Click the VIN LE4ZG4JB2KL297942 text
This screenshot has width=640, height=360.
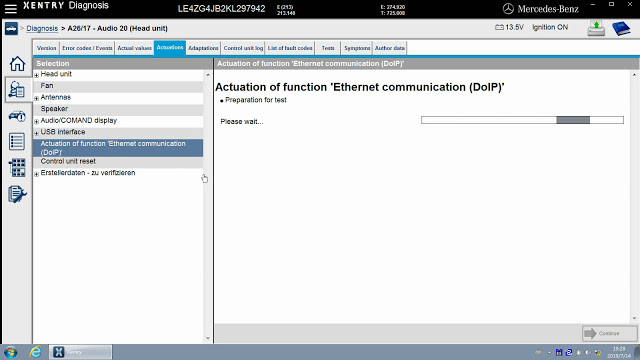pos(221,9)
